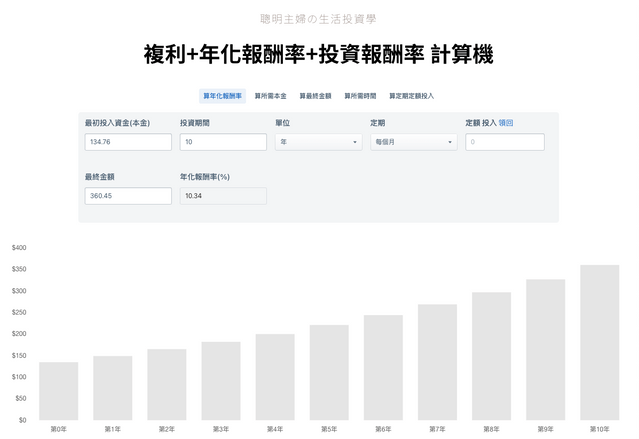
Task: Click the 投資期間 input field
Action: tap(223, 142)
